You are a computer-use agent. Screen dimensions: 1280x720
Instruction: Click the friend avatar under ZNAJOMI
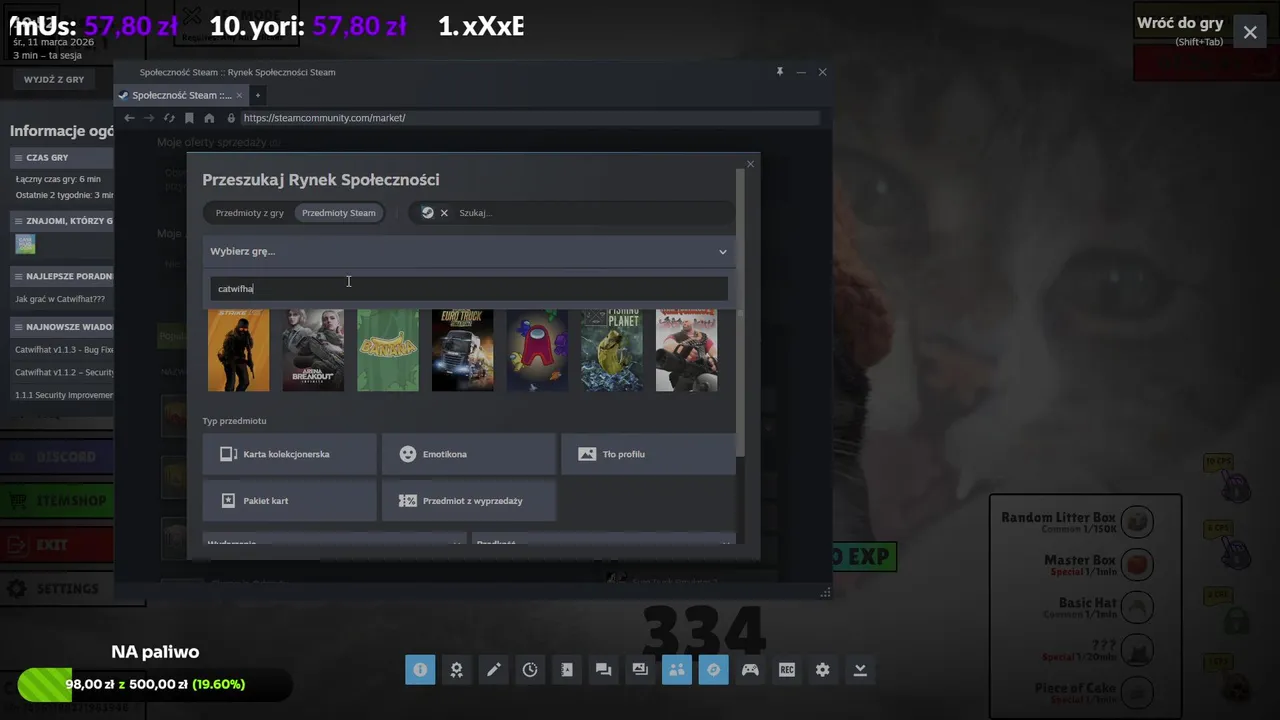click(x=25, y=244)
